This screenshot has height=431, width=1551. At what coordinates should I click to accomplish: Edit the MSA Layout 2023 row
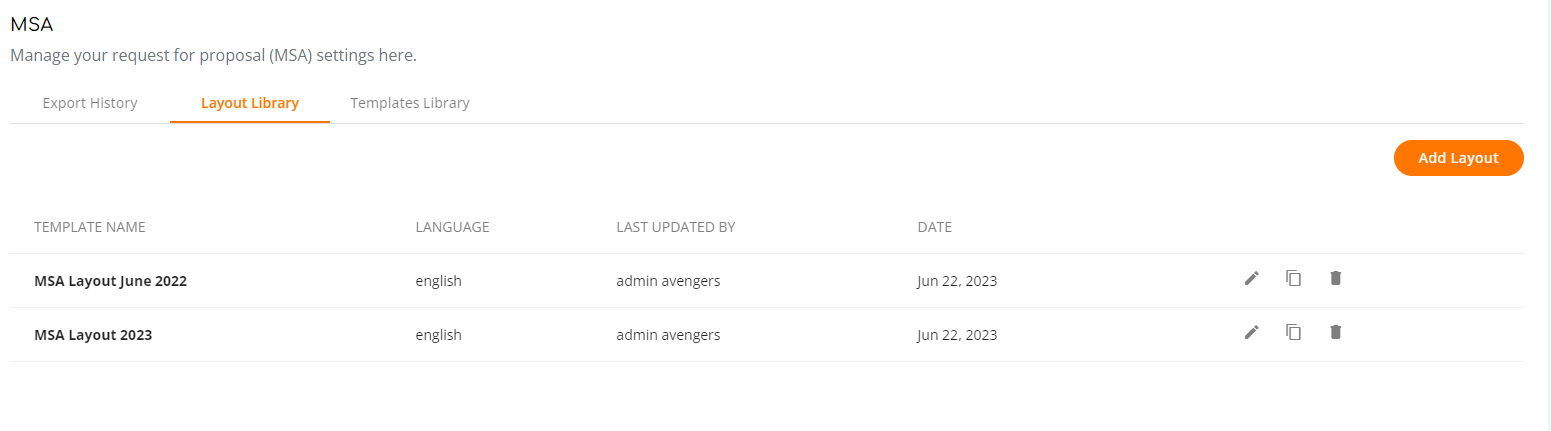pyautogui.click(x=1251, y=332)
